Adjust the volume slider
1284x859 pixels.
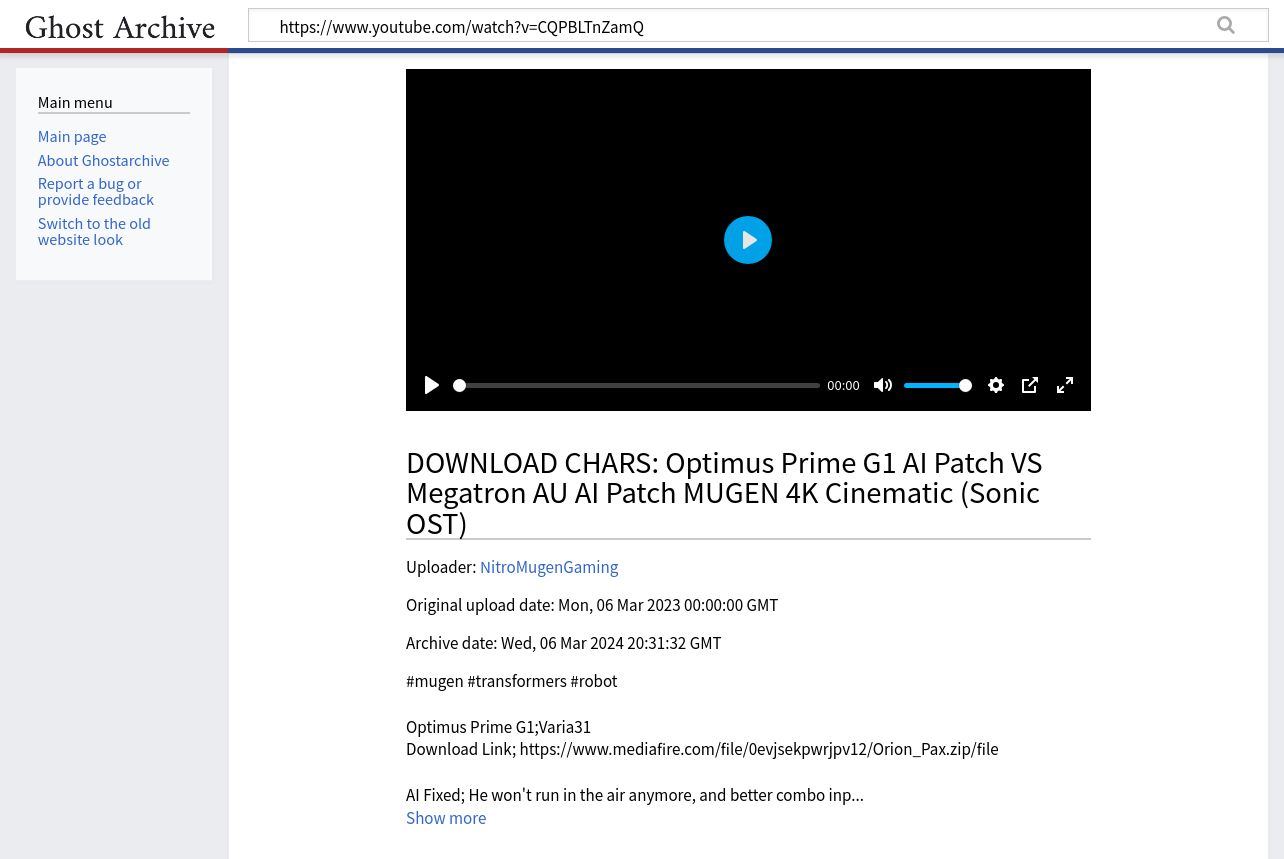click(x=938, y=385)
